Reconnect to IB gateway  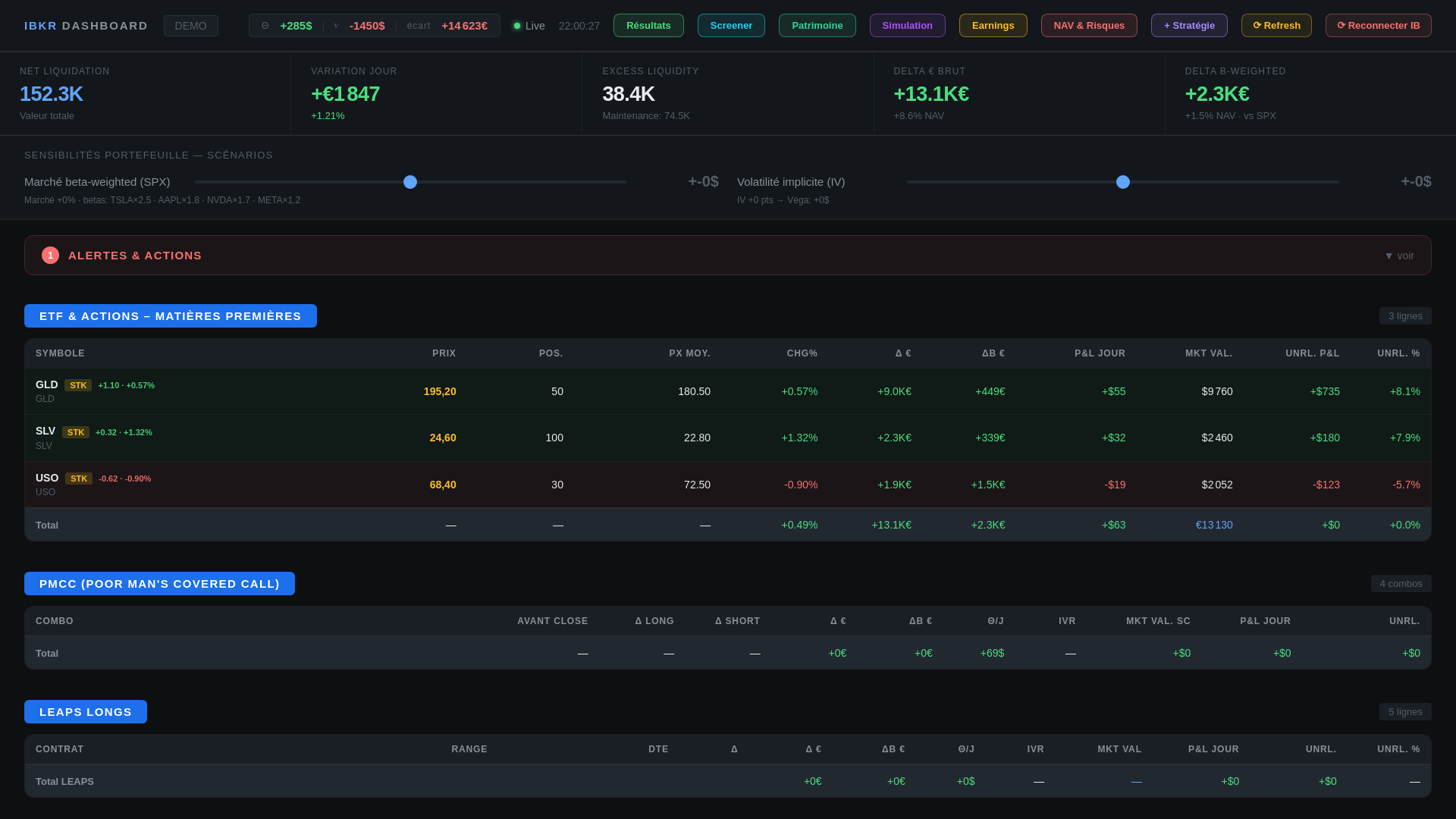pyautogui.click(x=1378, y=26)
